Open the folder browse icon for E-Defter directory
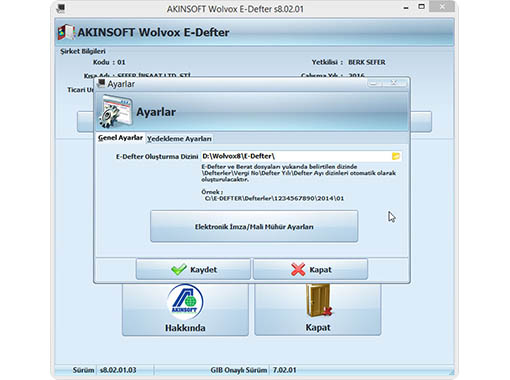 (x=396, y=156)
